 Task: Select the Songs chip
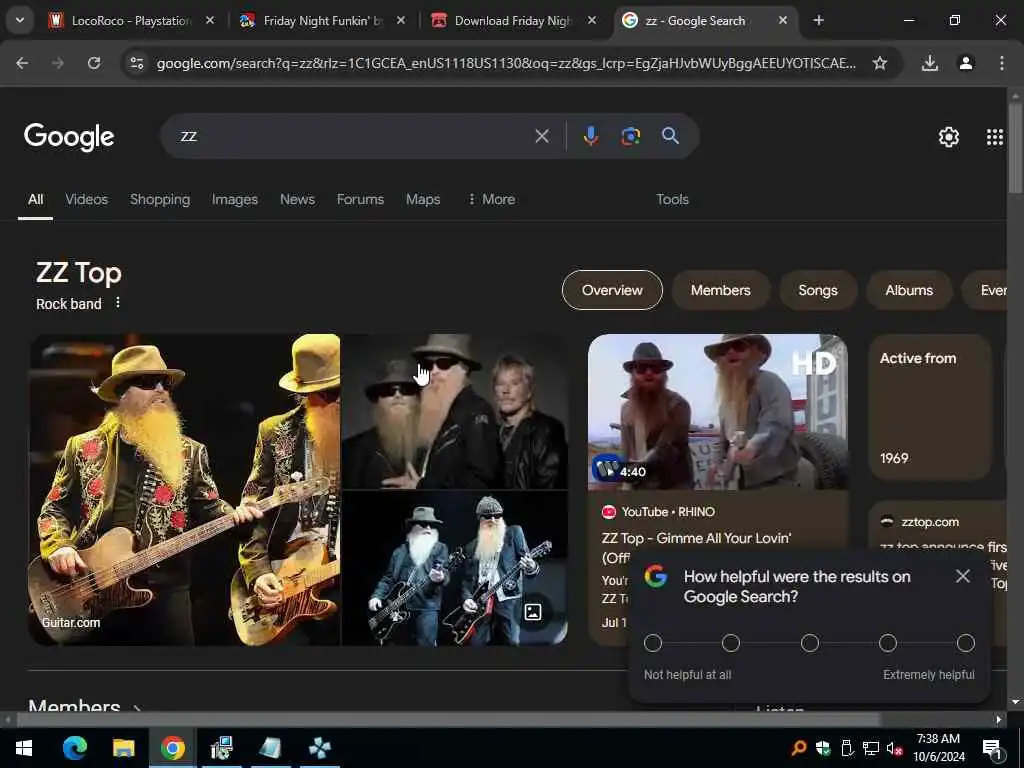pyautogui.click(x=818, y=290)
